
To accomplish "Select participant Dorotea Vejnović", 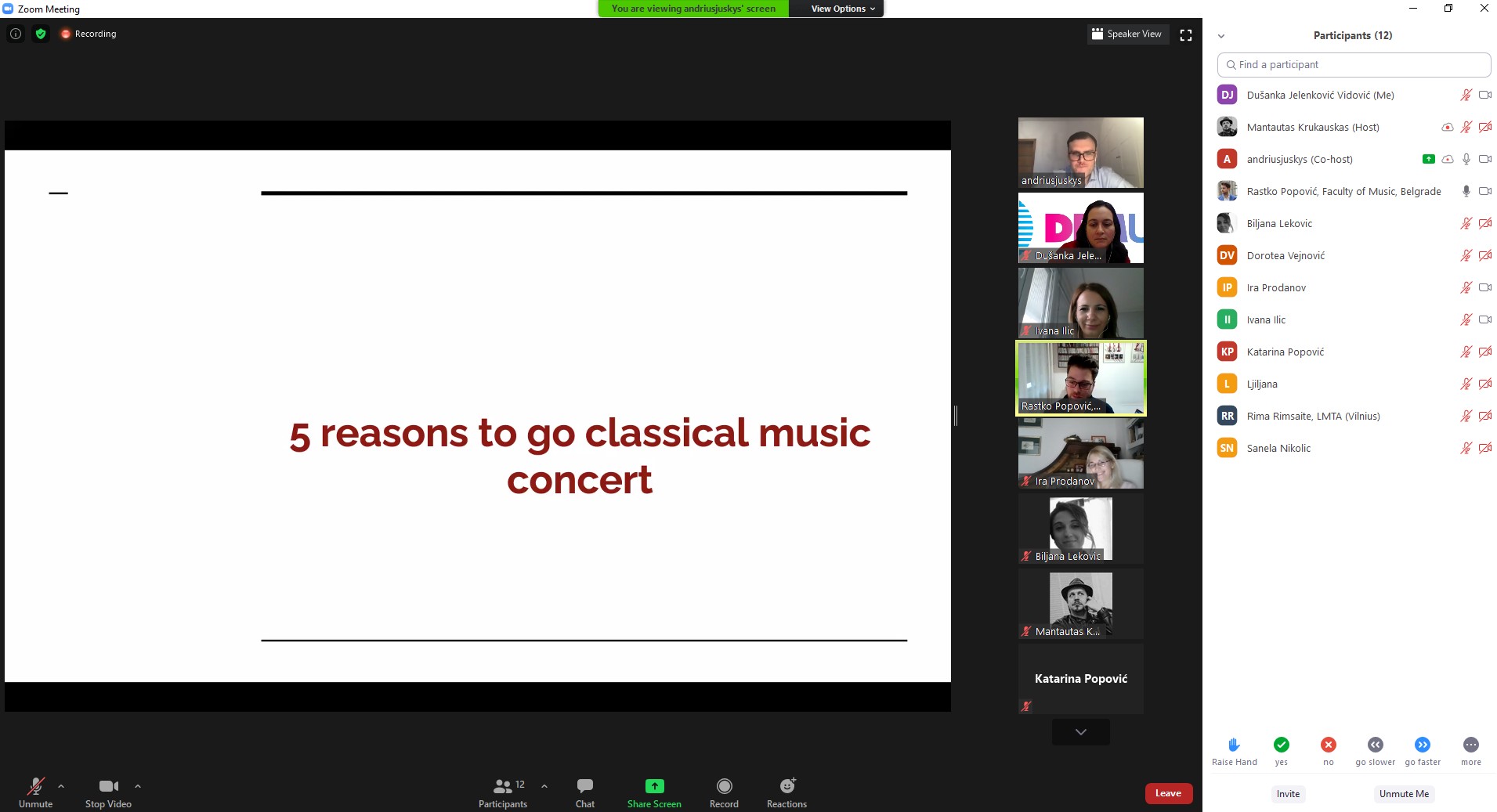I will 1354,255.
